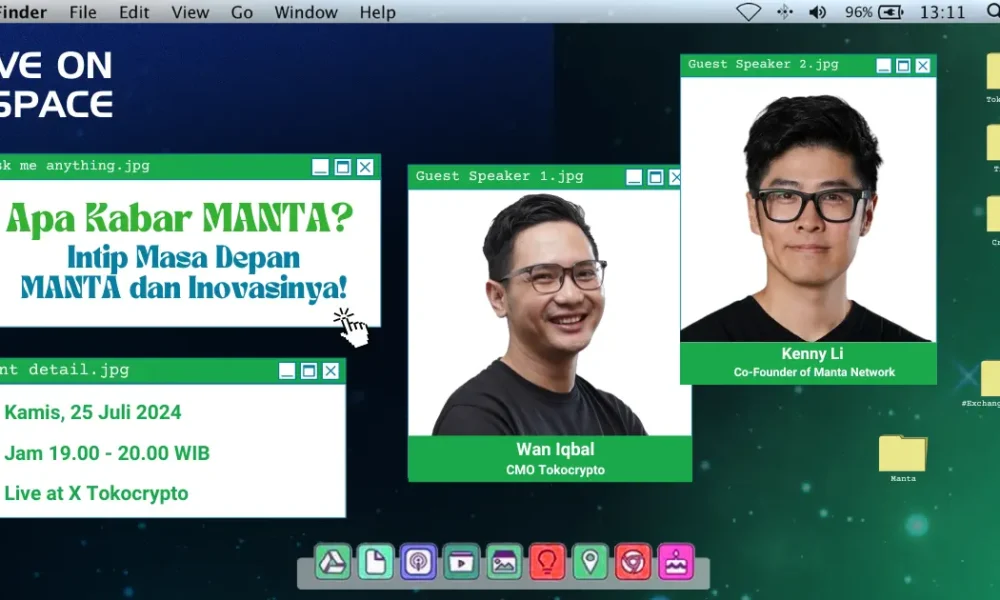Open the Window menu
The height and width of the screenshot is (600, 1000).
pyautogui.click(x=306, y=12)
